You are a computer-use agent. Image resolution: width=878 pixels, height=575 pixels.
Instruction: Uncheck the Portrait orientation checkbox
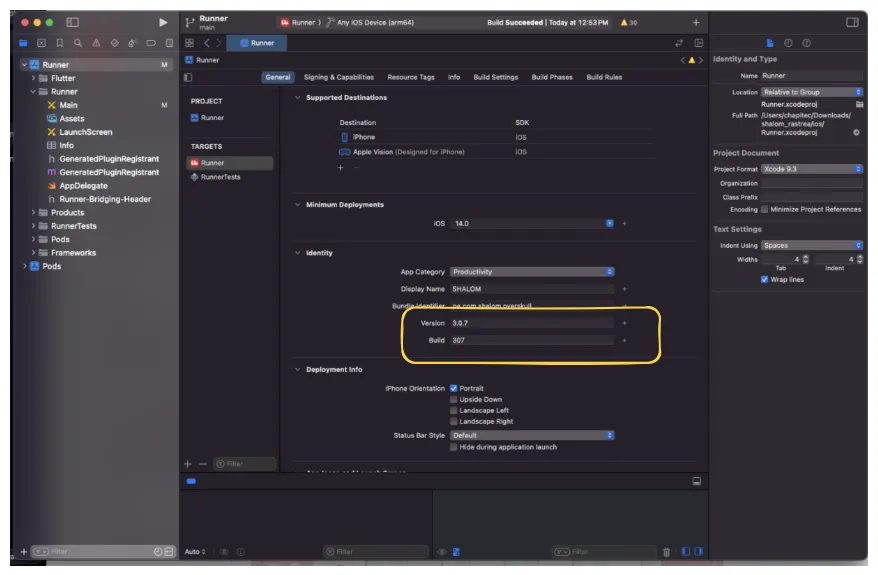(x=453, y=388)
